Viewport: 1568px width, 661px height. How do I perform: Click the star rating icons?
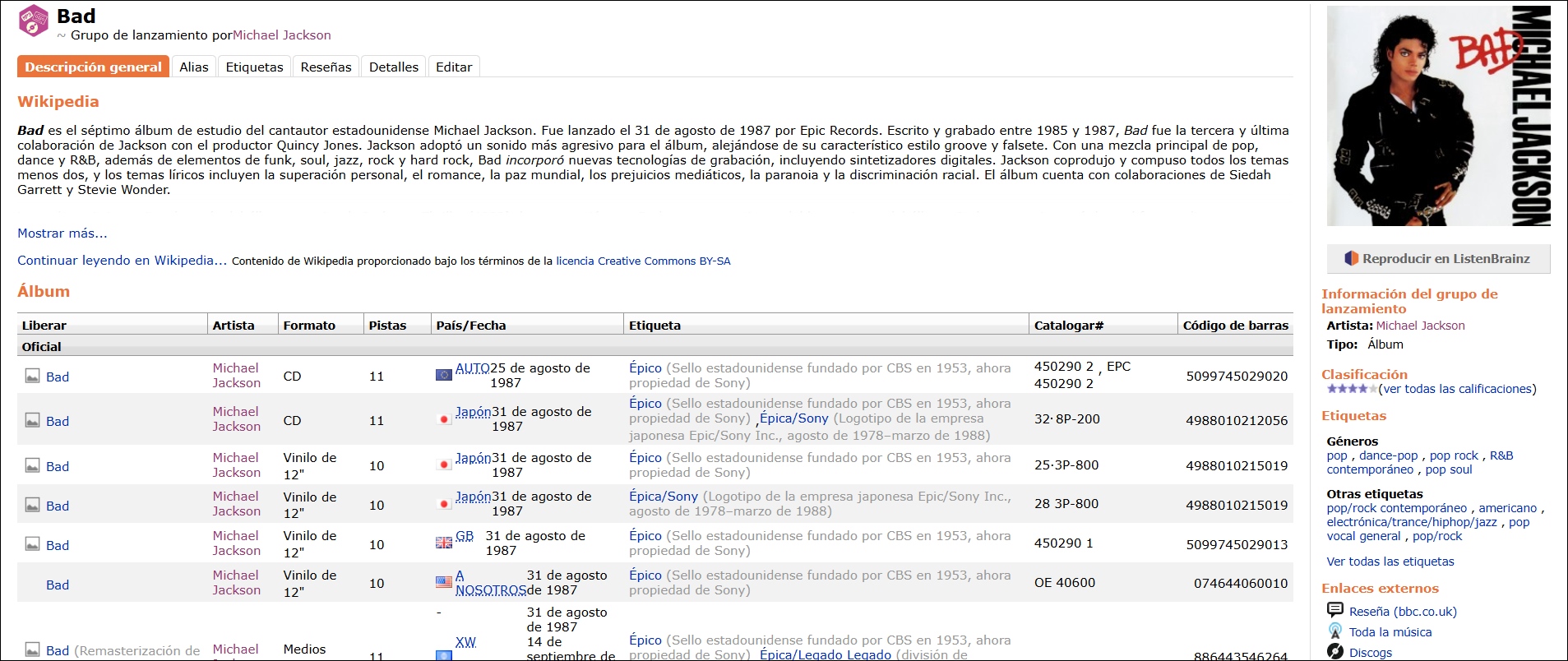[1352, 388]
